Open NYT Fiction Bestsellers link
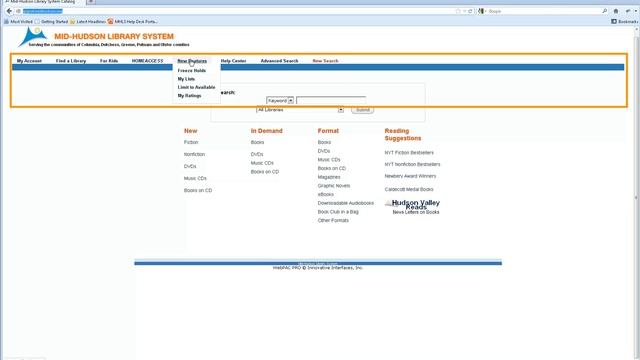This screenshot has height=360, width=640. 409,153
